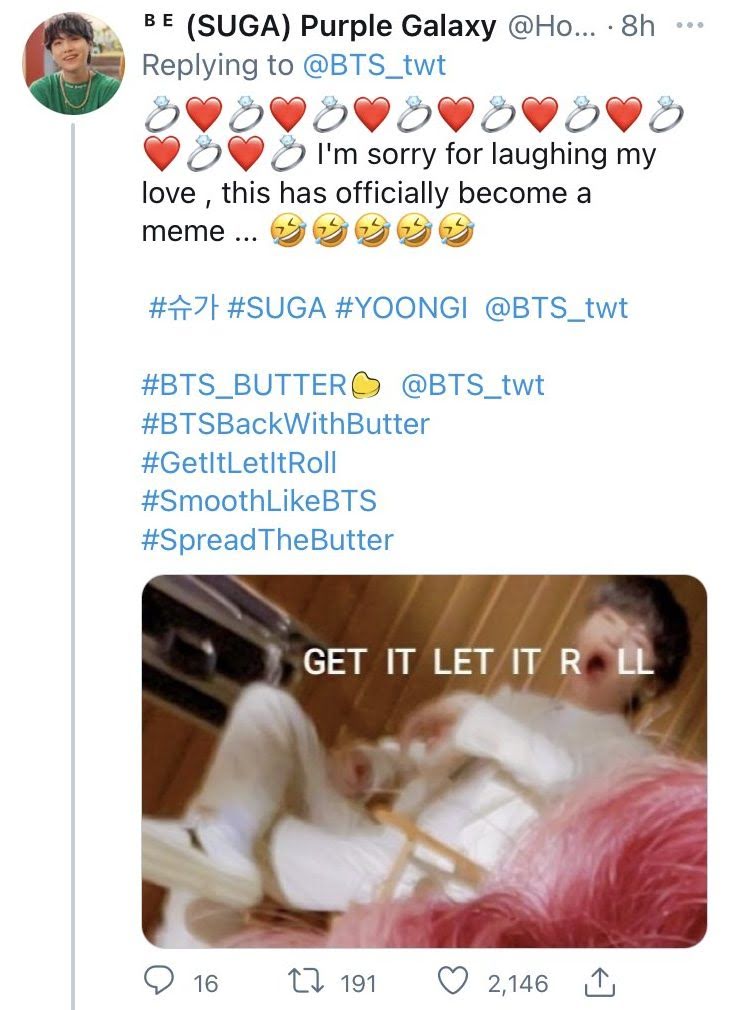Open the #SmoothLikeBTS hashtag

[x=259, y=501]
